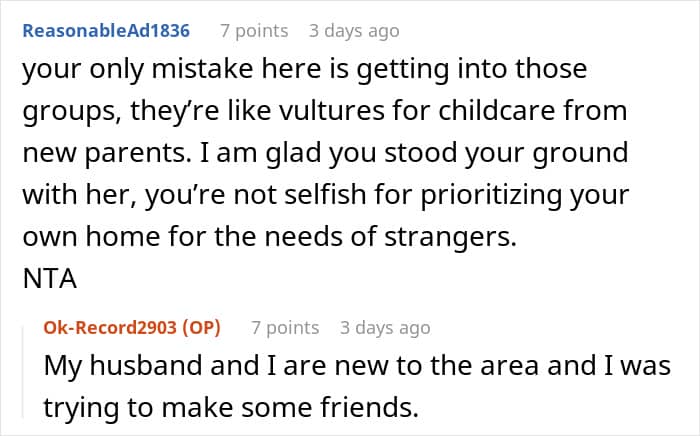Click the OP reply text about making friends
The image size is (700, 436).
click(x=357, y=386)
